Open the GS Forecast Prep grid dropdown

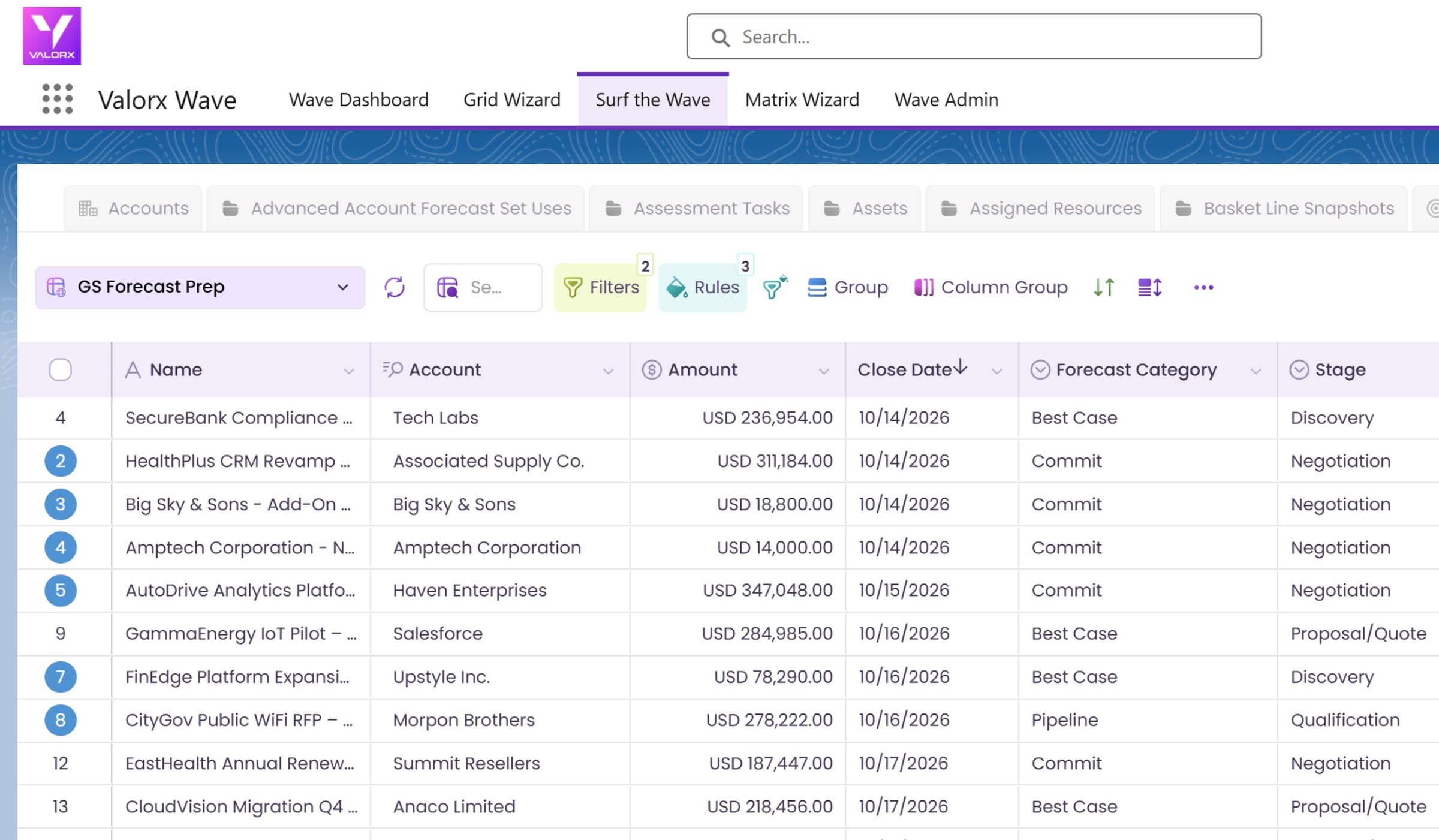(x=200, y=287)
